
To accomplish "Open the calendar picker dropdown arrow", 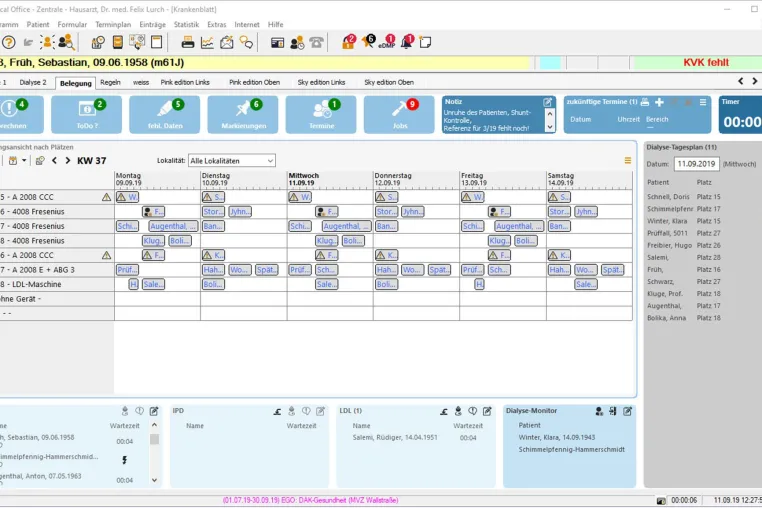I will tap(24, 160).
